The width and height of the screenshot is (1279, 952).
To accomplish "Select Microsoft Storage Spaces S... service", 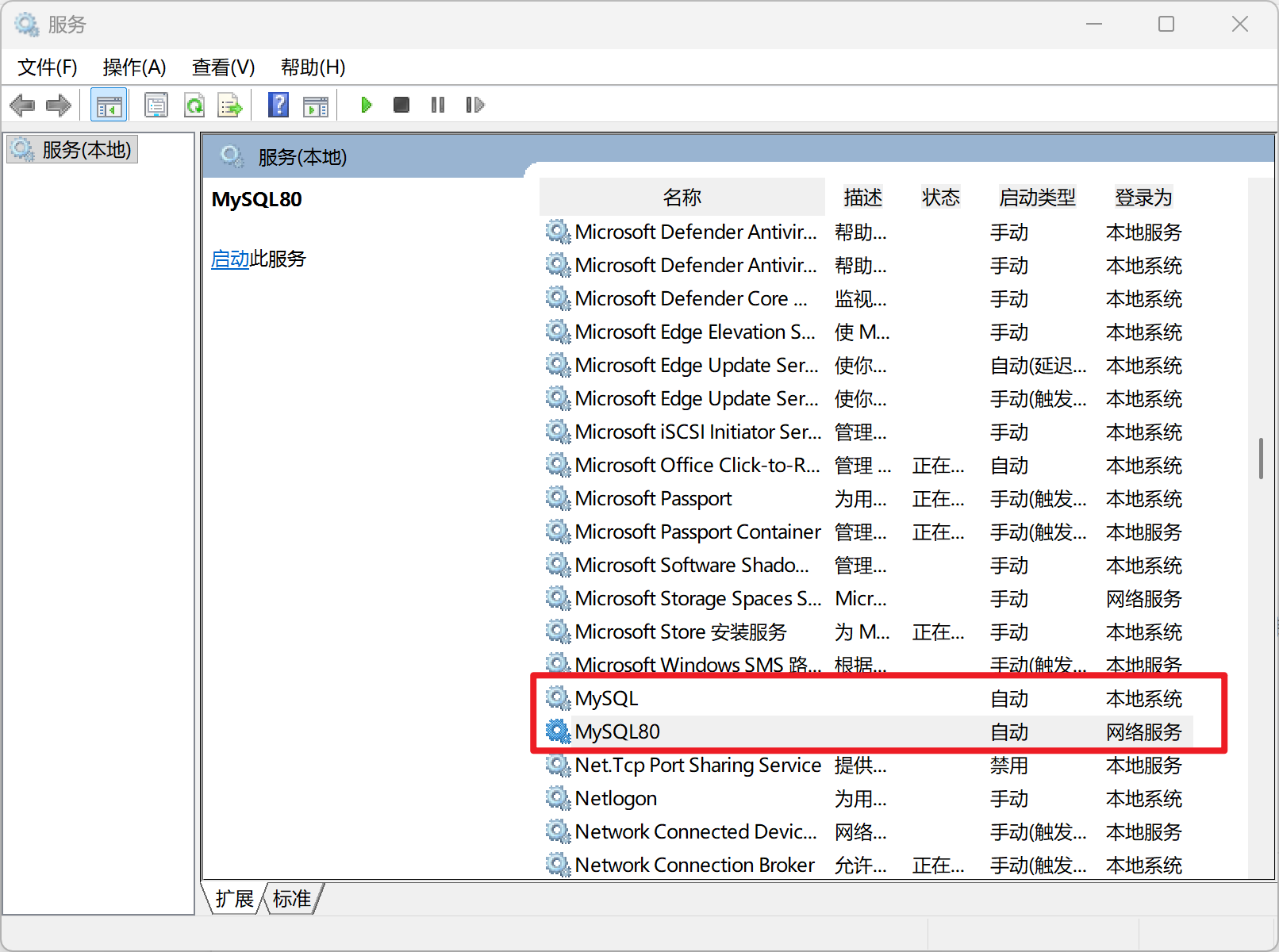I will [697, 598].
